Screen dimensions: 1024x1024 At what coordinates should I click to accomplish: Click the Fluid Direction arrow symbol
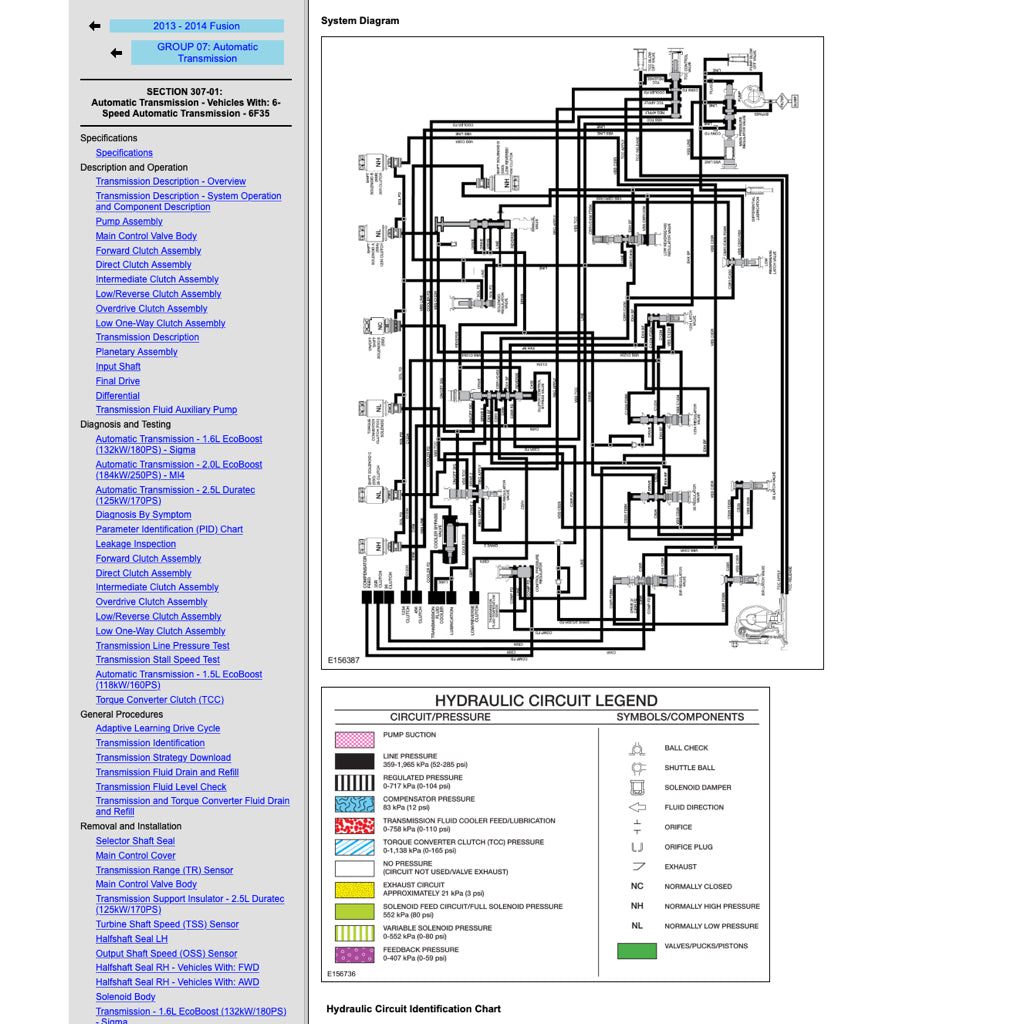(637, 807)
